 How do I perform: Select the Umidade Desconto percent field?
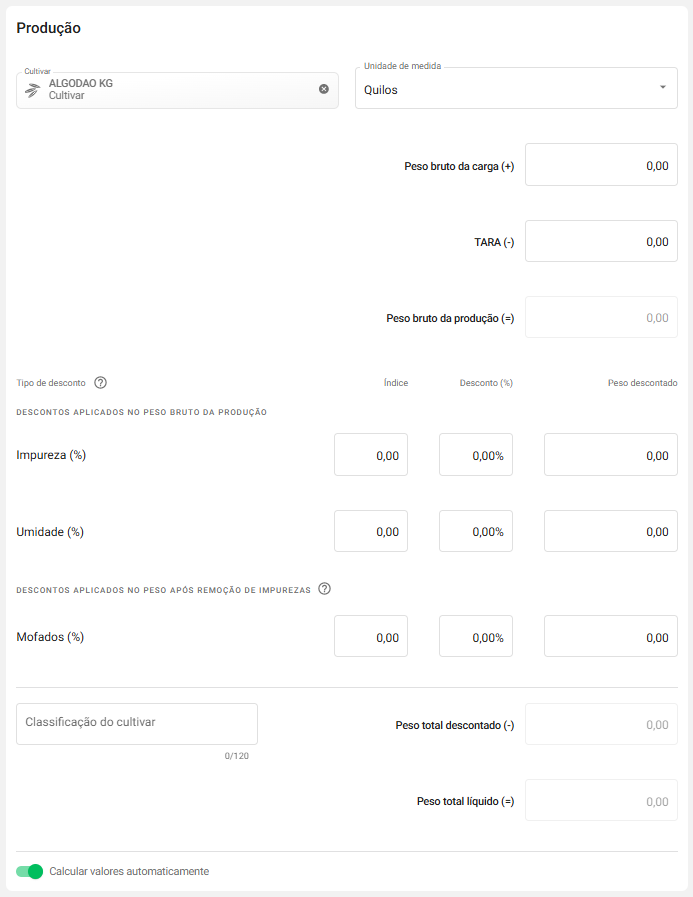(x=476, y=531)
